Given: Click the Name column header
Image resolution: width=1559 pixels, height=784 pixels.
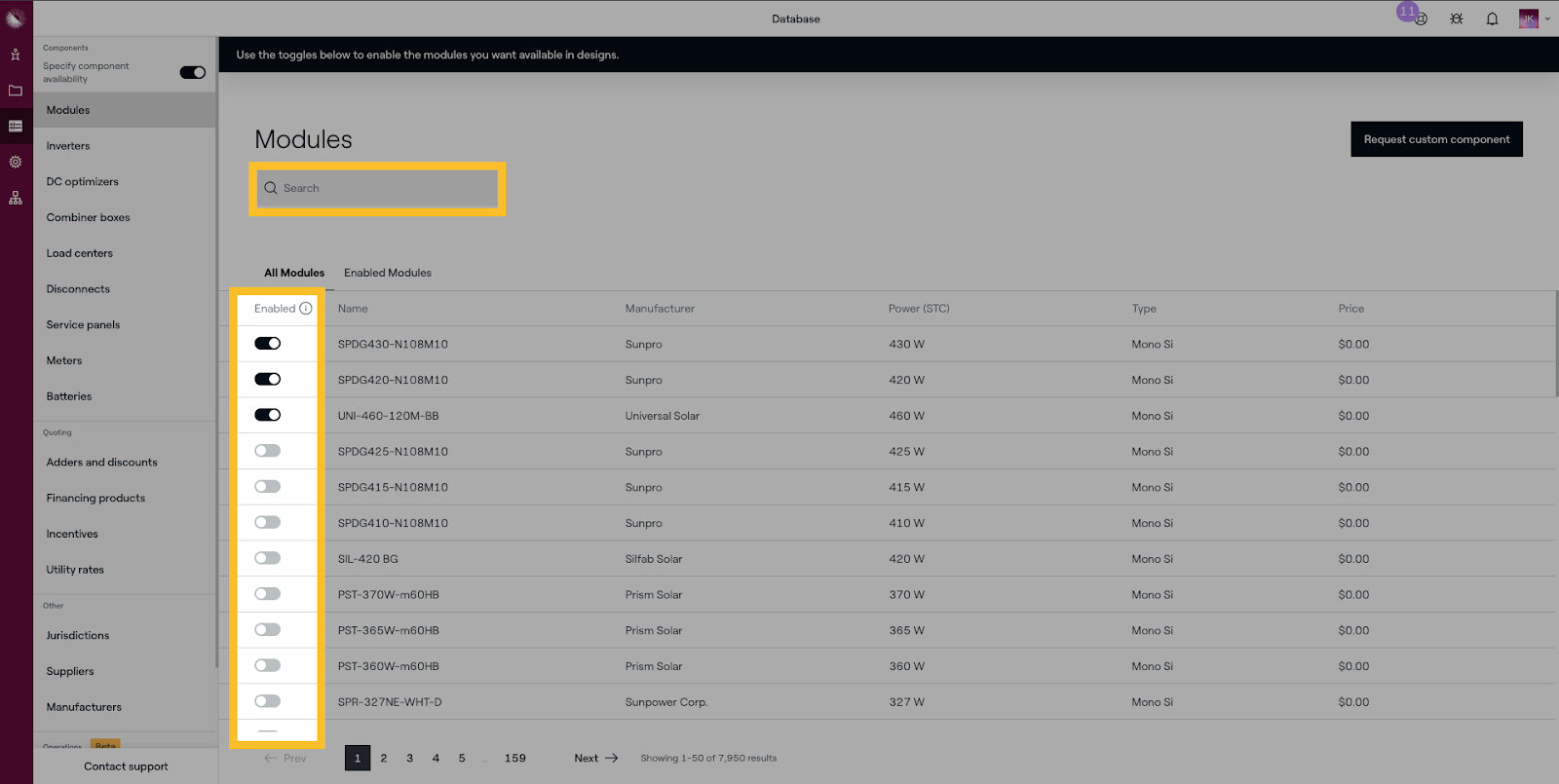Looking at the screenshot, I should click(x=353, y=309).
